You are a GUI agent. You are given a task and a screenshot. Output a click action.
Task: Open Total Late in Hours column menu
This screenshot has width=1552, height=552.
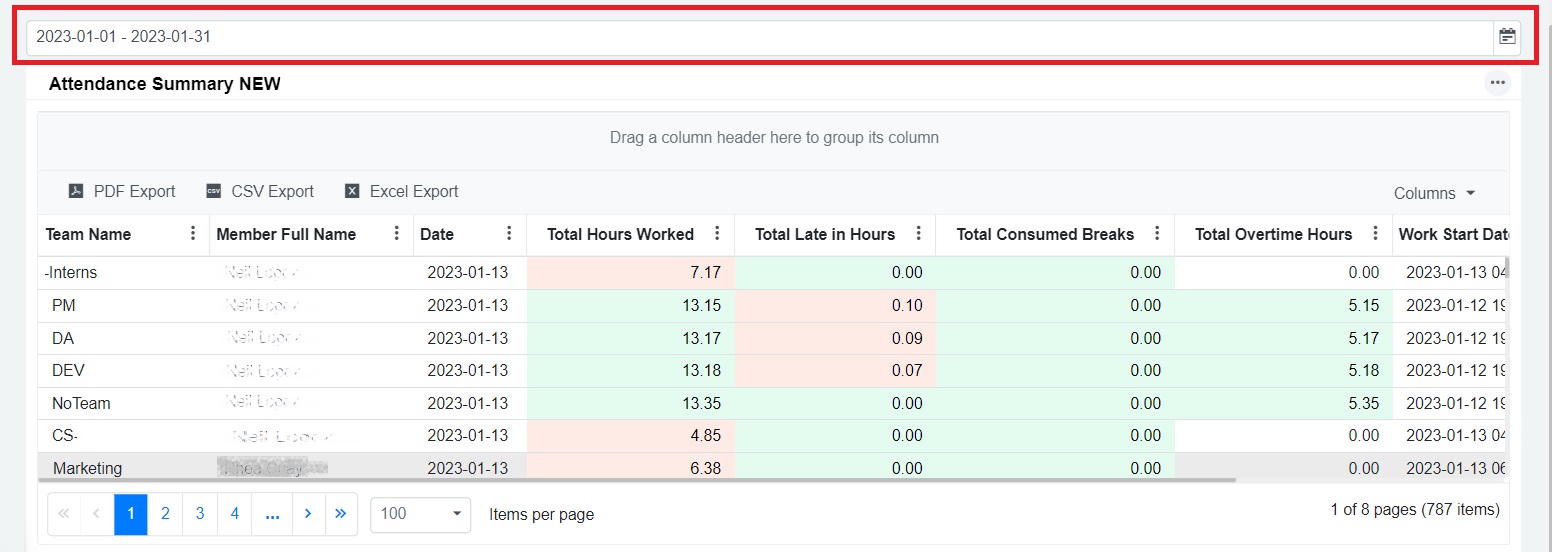(x=918, y=234)
